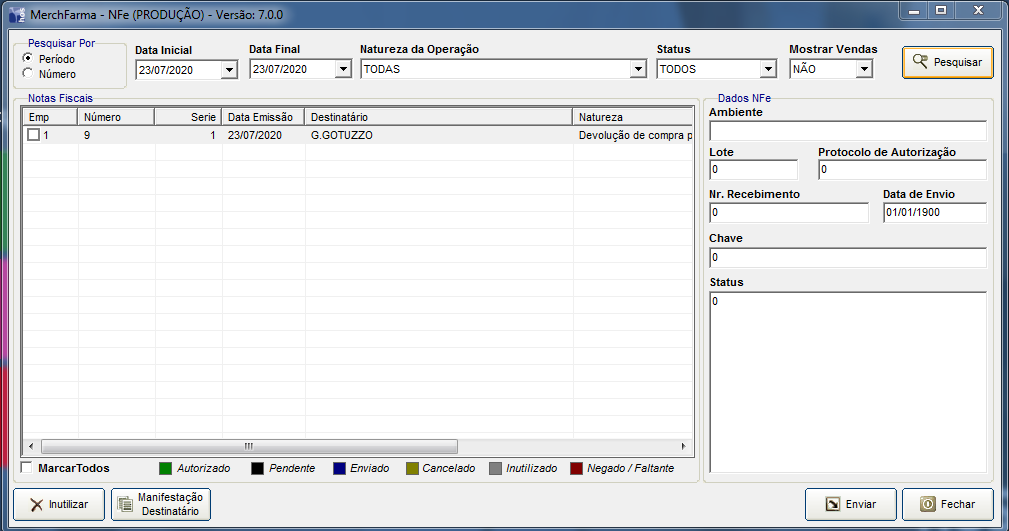Click the dark red Negado / Faltante swatch
This screenshot has width=1009, height=531.
pyautogui.click(x=576, y=468)
